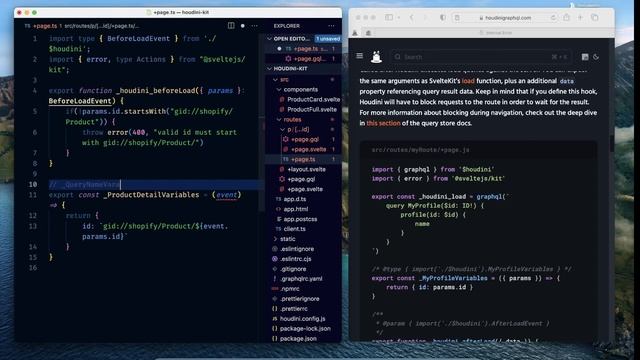Image resolution: width=640 pixels, height=360 pixels.
Task: Select +page.ts inside p/[...id] folder
Action: 303,159
